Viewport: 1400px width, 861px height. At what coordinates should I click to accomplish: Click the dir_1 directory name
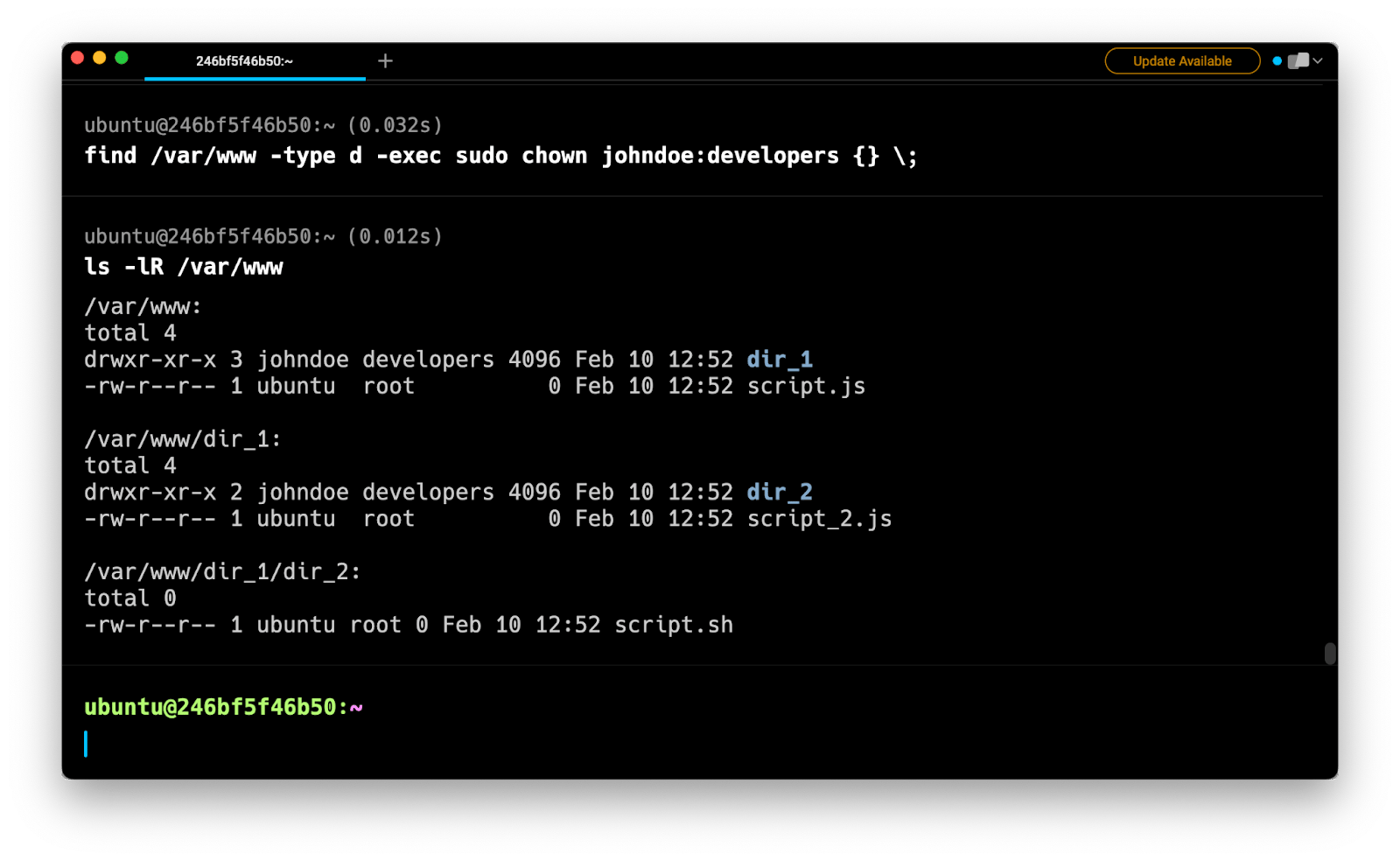[780, 360]
